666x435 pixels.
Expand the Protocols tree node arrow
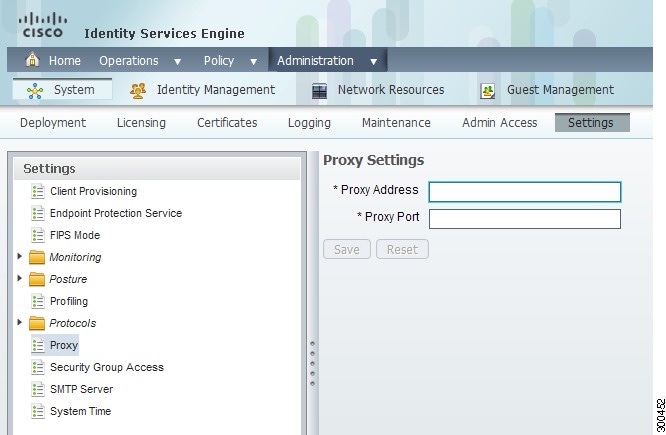tap(19, 323)
